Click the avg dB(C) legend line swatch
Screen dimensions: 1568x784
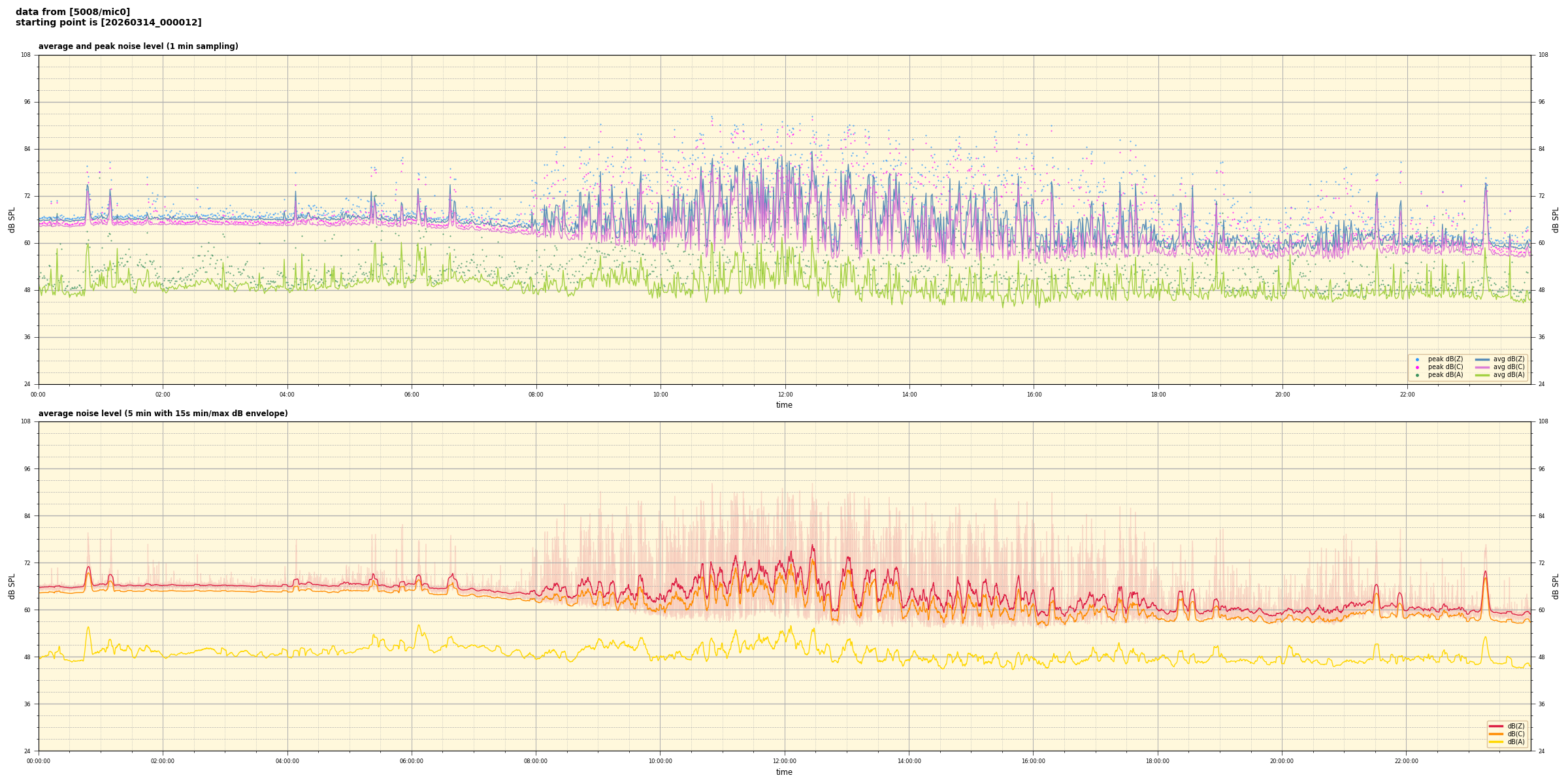pos(1482,367)
